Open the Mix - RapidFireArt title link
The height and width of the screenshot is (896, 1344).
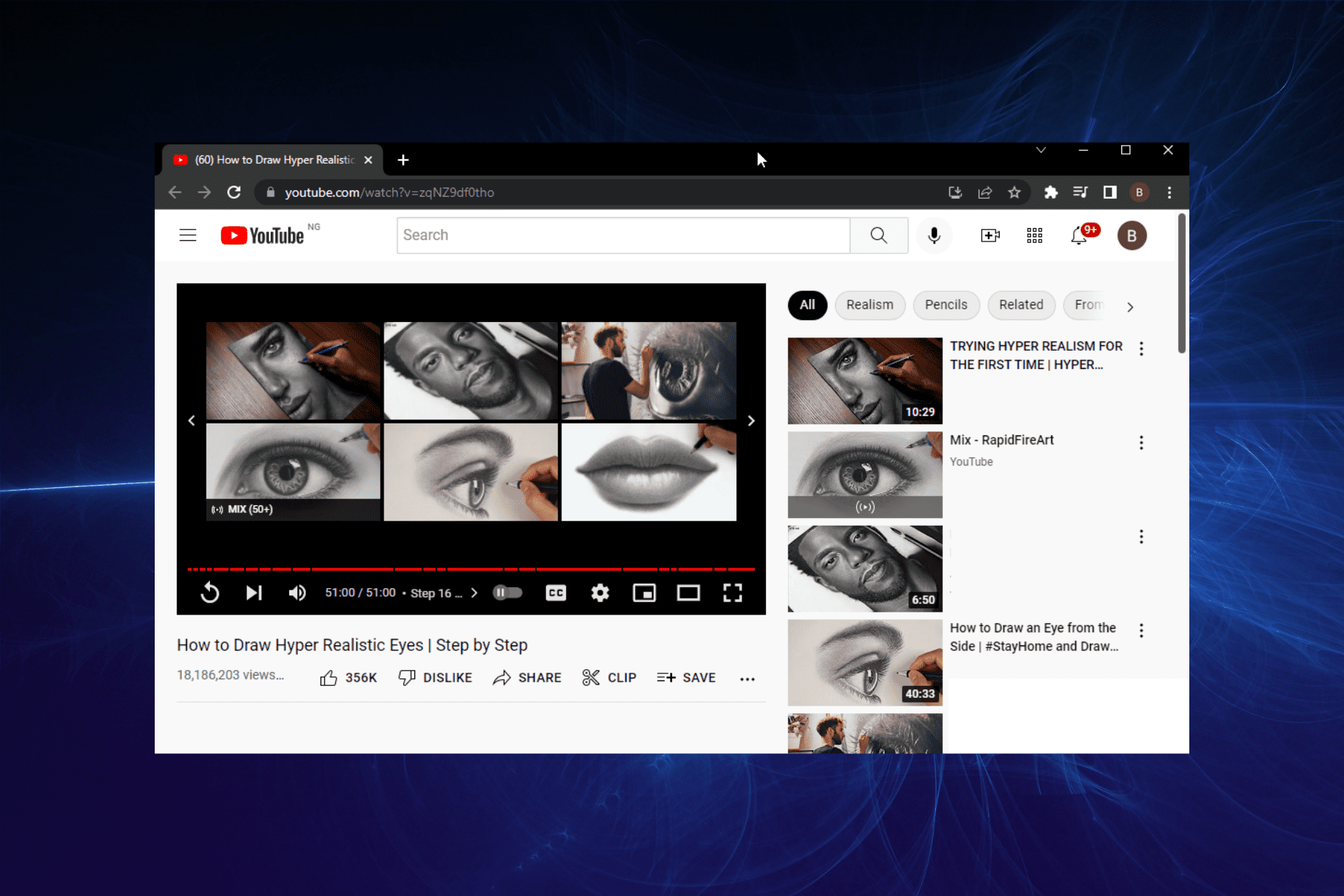click(x=1001, y=440)
